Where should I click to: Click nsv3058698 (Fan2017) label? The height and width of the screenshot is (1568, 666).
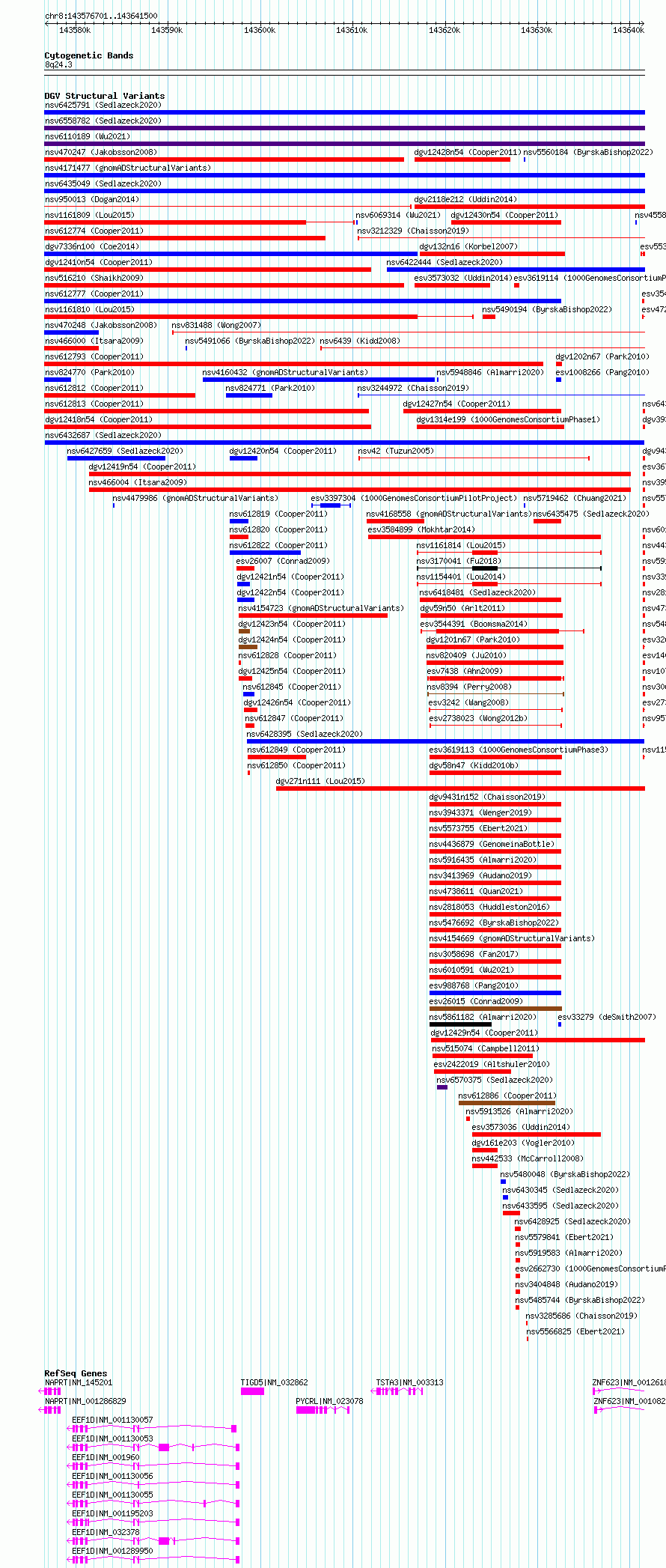pos(474,954)
